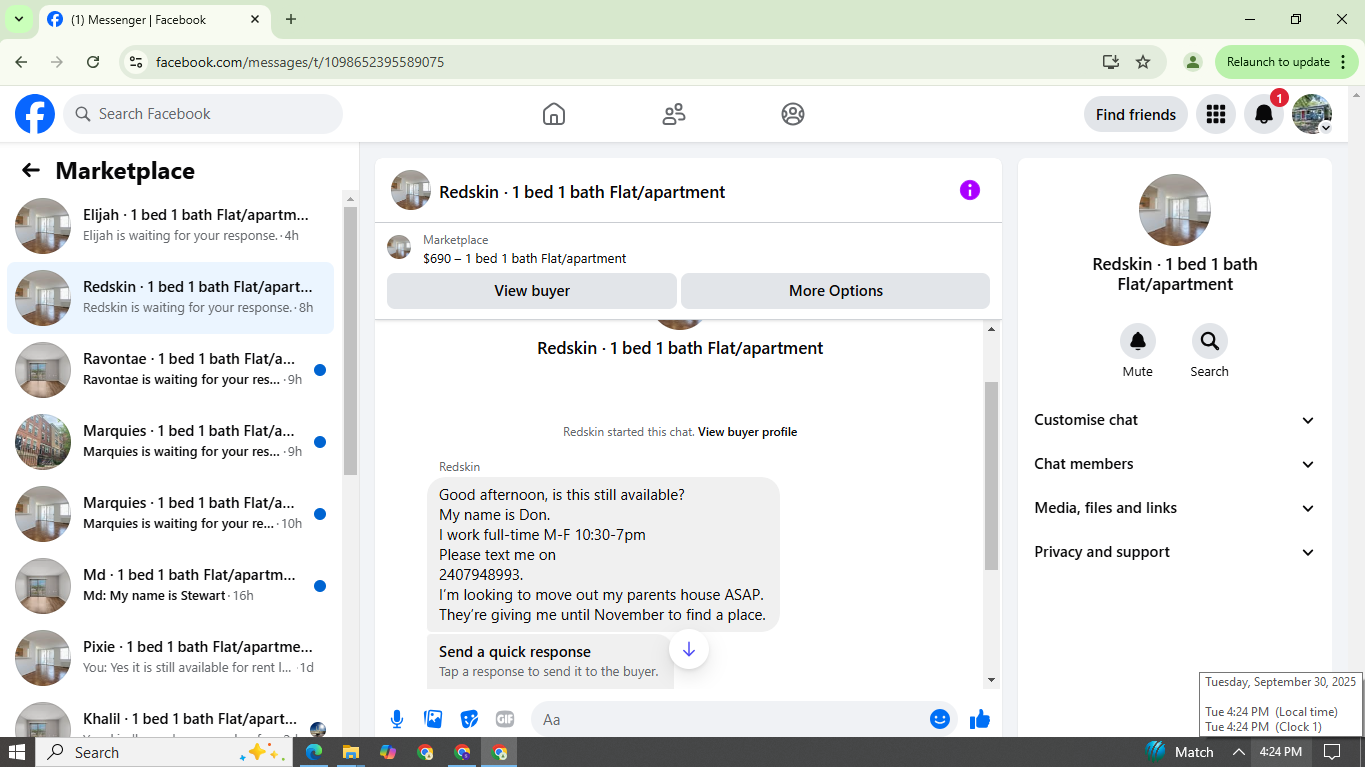Open the GIF picker icon
Image resolution: width=1365 pixels, height=767 pixels.
[505, 719]
